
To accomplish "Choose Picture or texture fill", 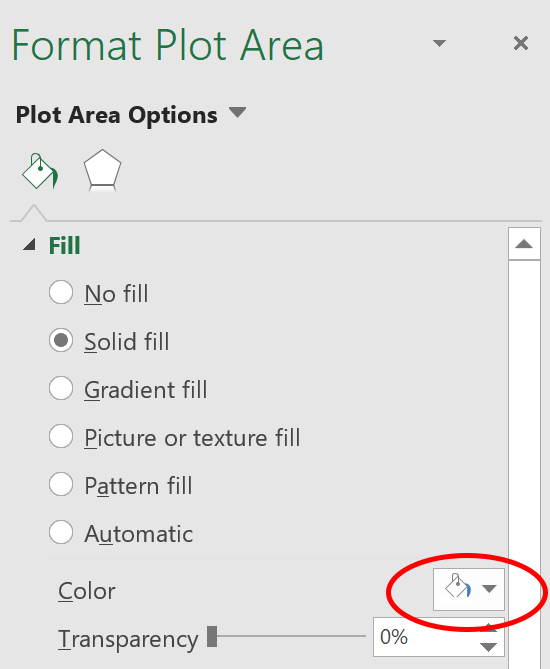I will click(x=175, y=437).
